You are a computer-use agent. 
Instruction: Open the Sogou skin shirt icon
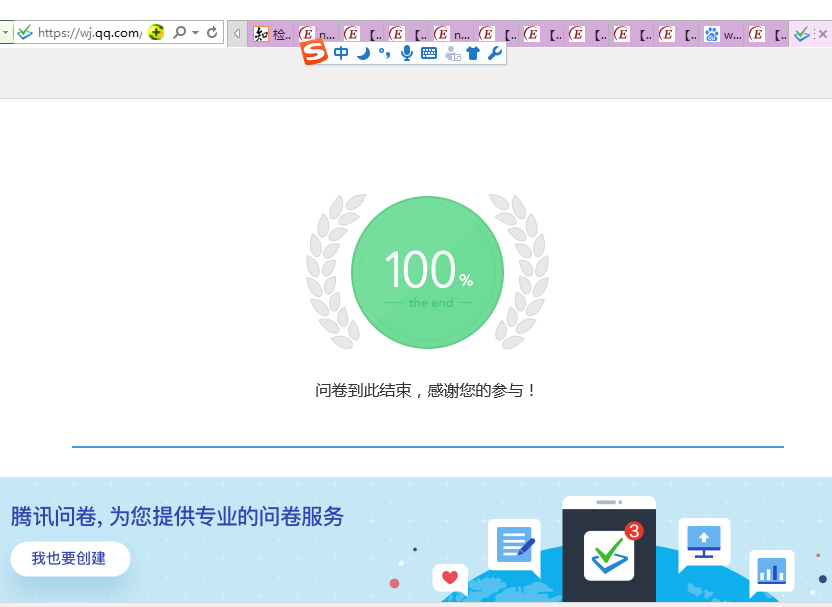[x=473, y=53]
